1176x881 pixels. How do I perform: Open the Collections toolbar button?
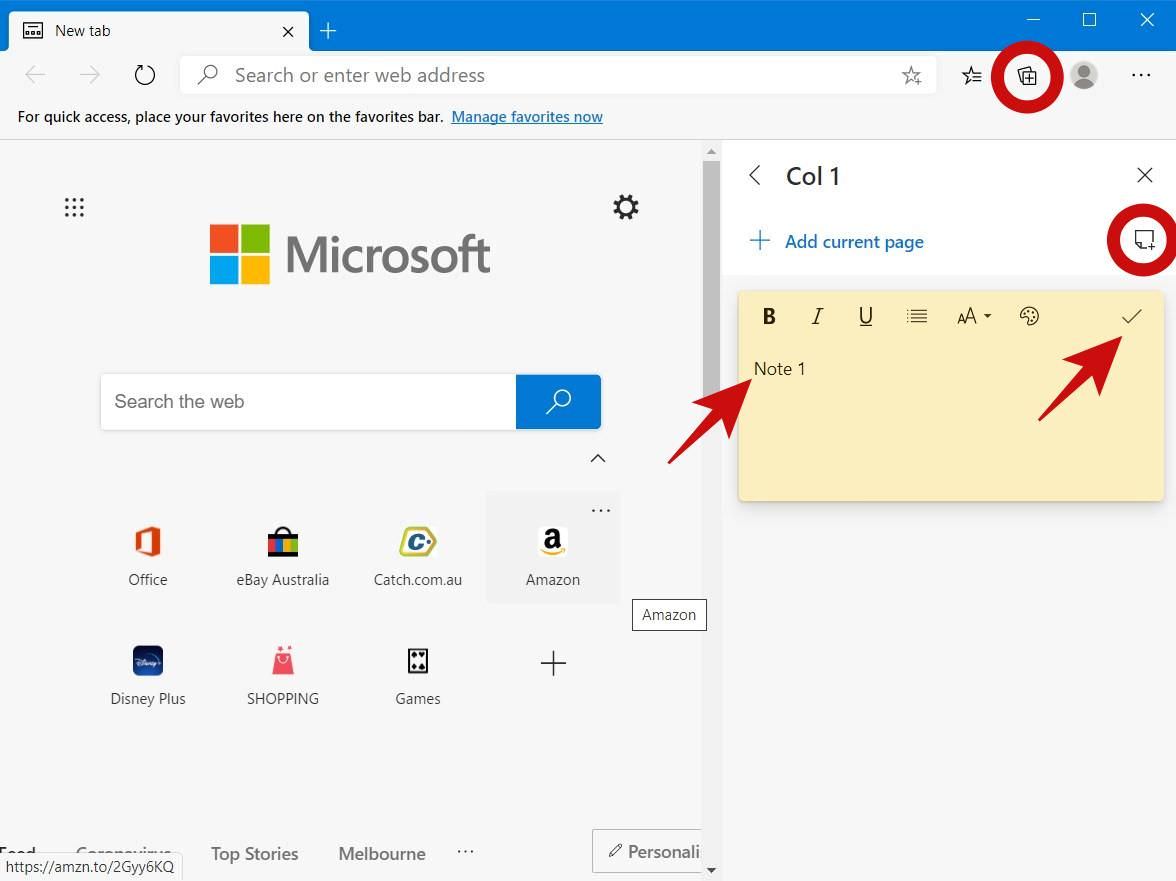(1027, 76)
